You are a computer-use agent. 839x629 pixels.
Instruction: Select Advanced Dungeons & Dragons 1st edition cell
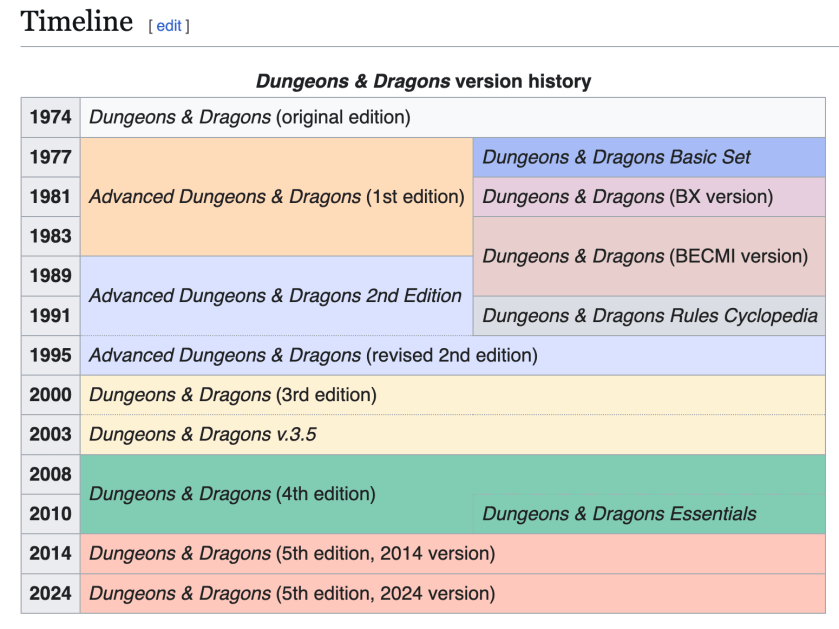coord(276,196)
